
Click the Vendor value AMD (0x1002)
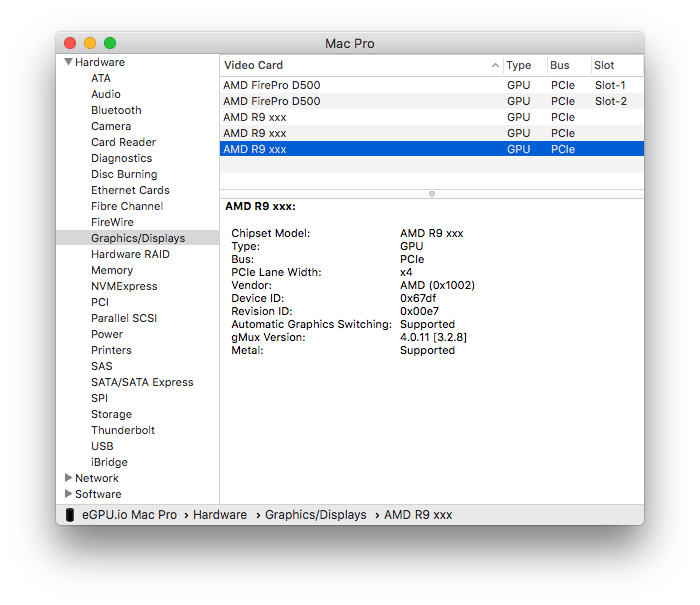(x=438, y=285)
